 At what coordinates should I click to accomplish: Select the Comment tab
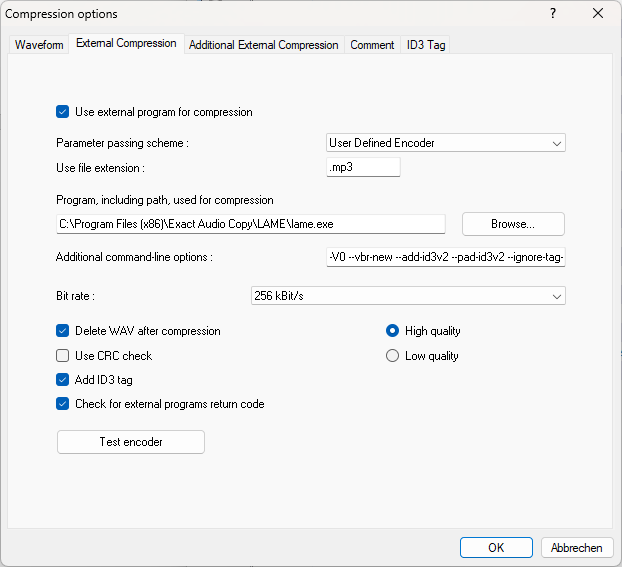point(372,45)
